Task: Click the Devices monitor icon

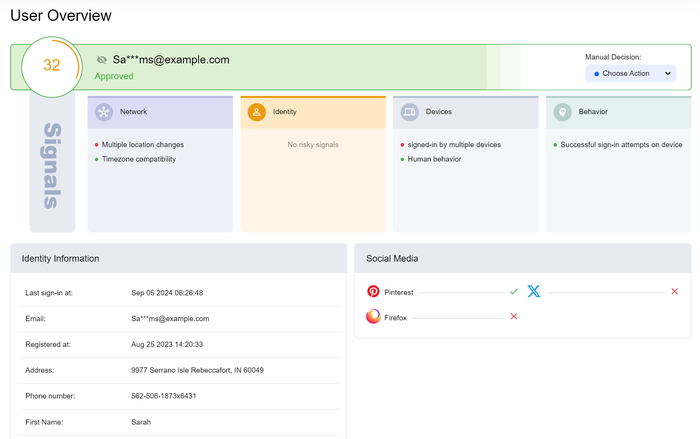Action: (x=409, y=112)
